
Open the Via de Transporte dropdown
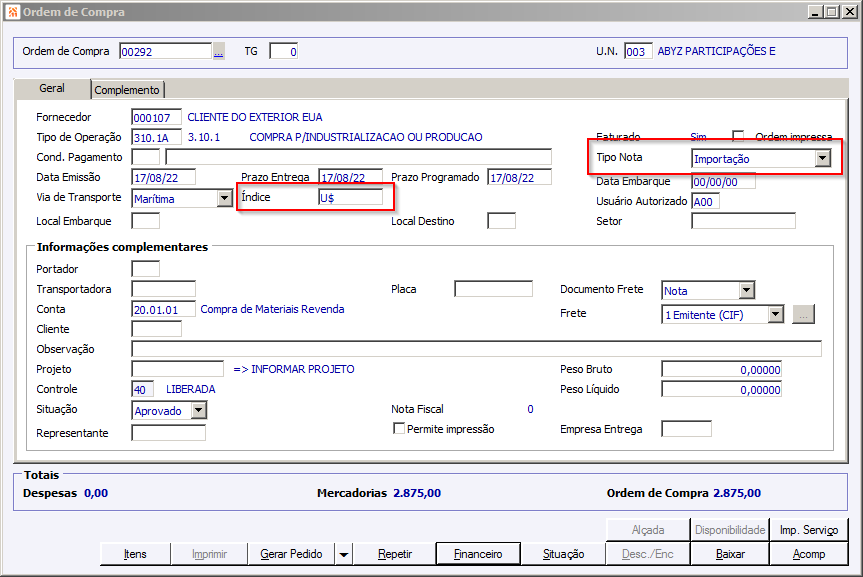coord(225,198)
